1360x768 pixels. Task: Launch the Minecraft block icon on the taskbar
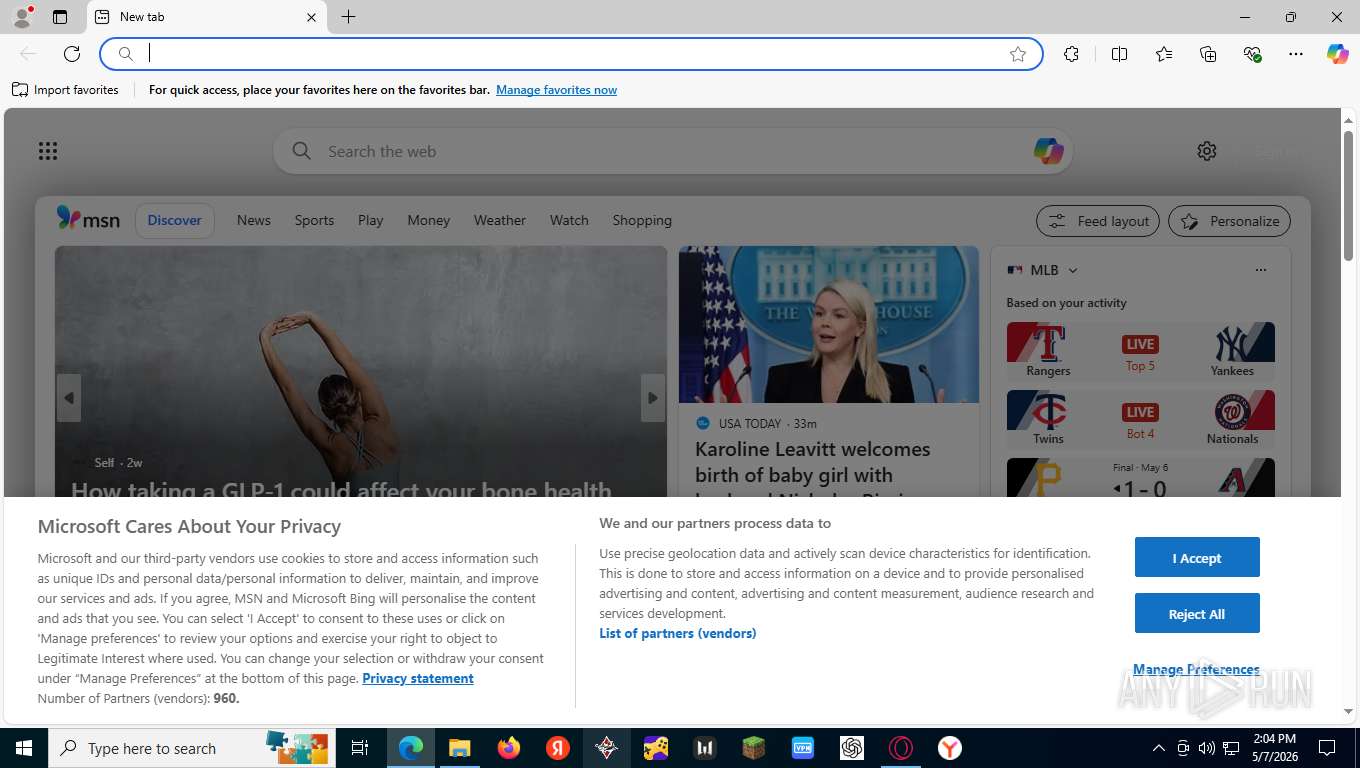click(x=753, y=748)
